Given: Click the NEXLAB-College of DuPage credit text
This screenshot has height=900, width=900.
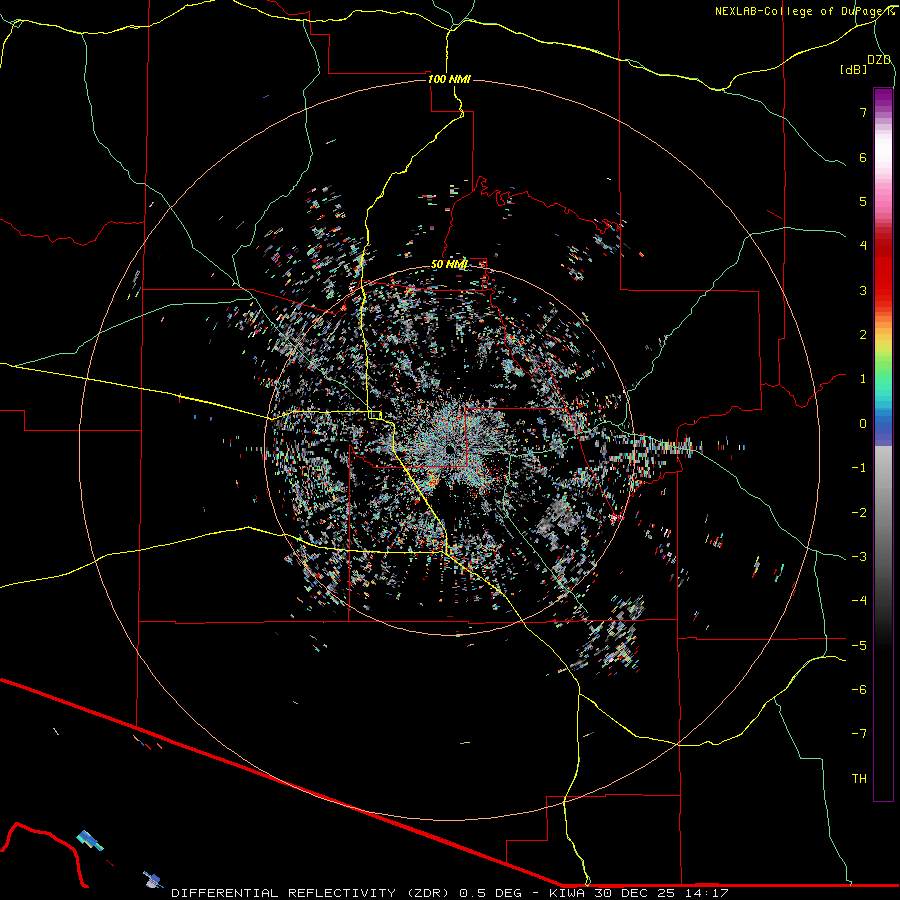Looking at the screenshot, I should (x=804, y=11).
